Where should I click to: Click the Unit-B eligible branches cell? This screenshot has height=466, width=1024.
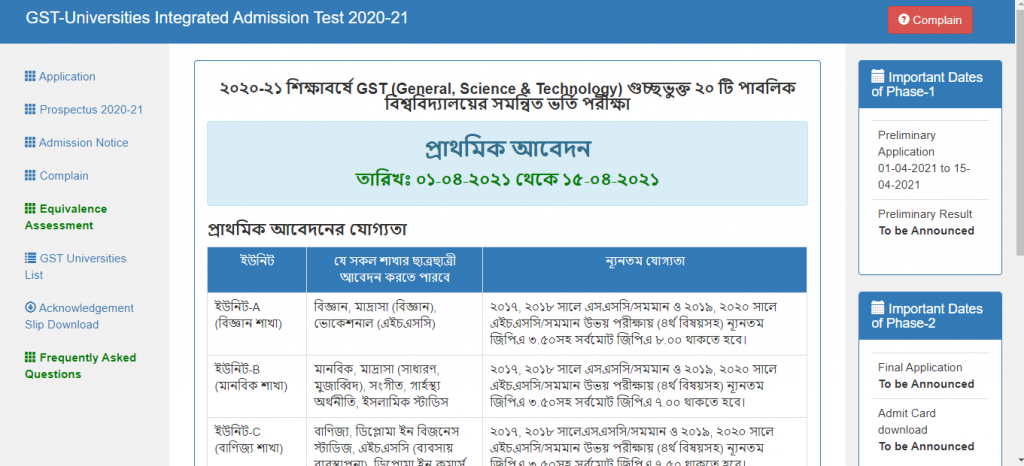394,385
